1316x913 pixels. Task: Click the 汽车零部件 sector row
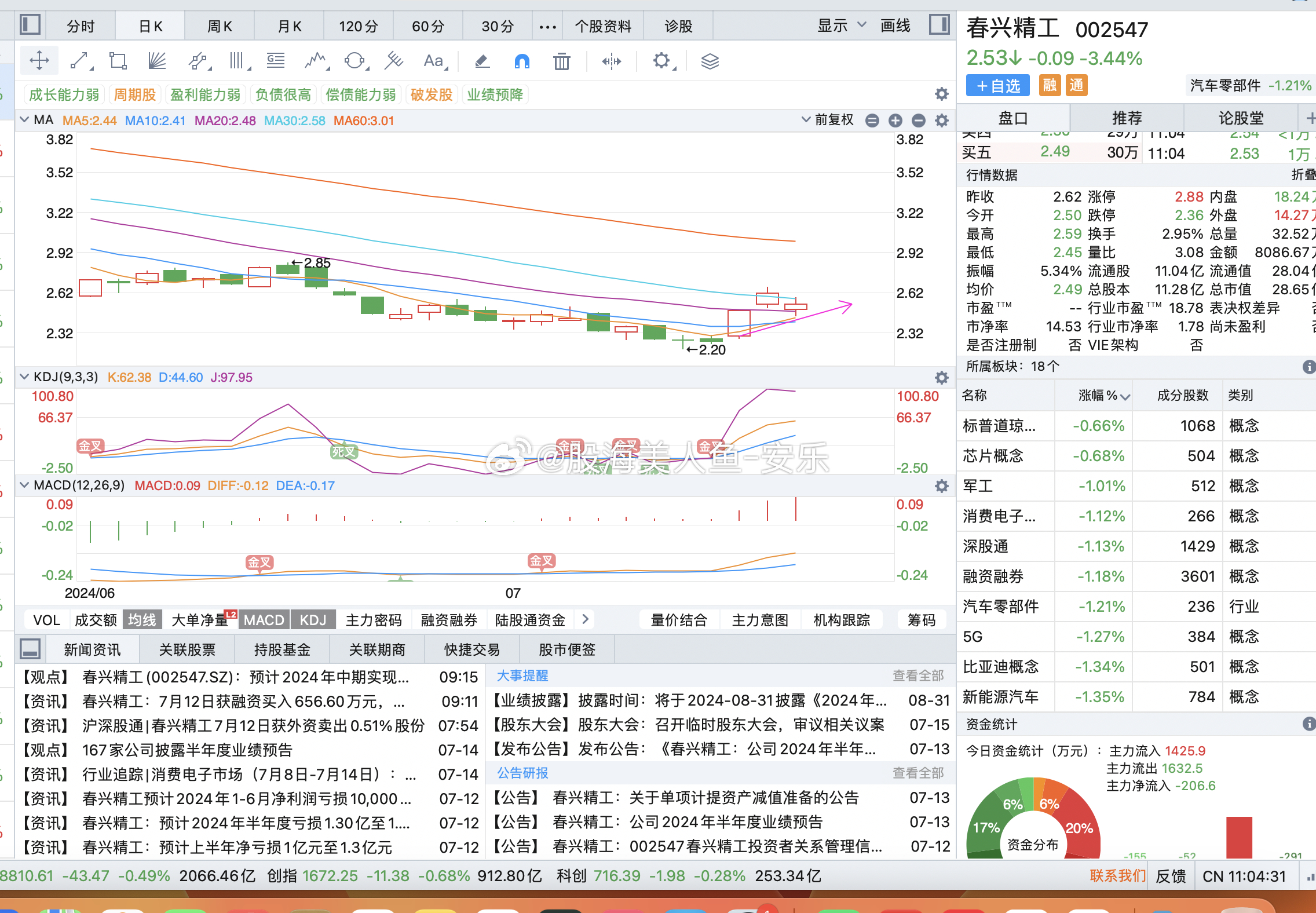click(x=1135, y=607)
